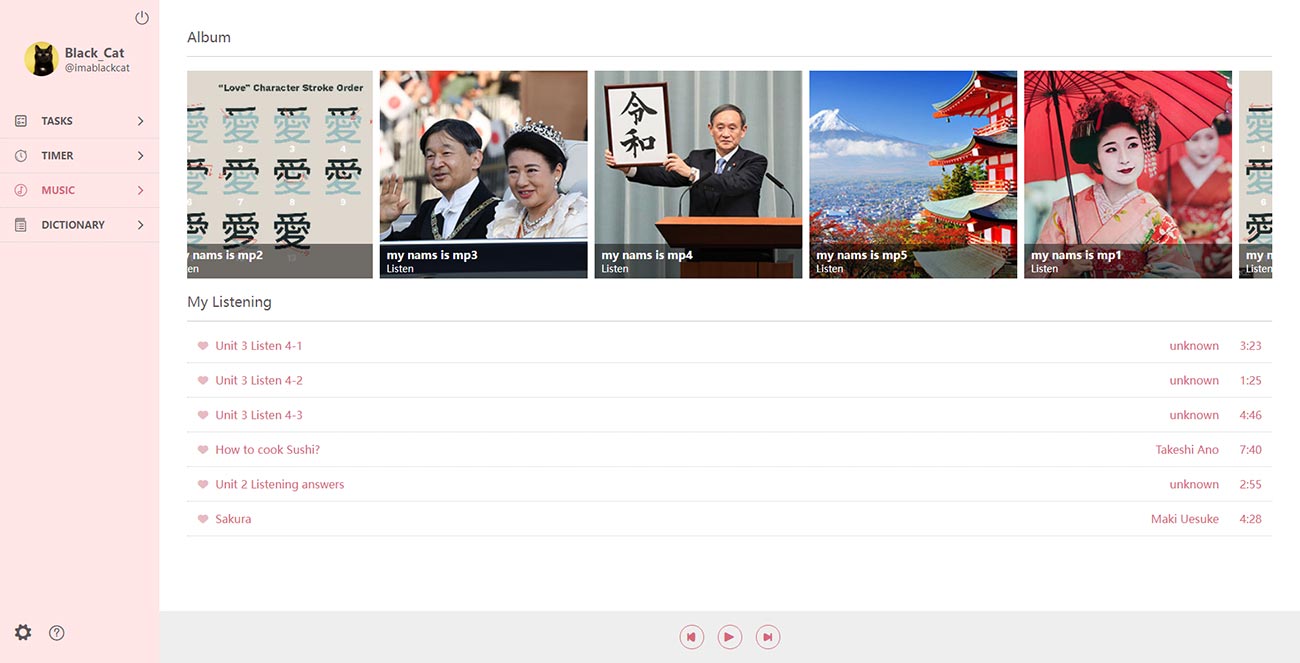This screenshot has width=1300, height=663.
Task: Play the track How to cook Sushi?
Action: point(267,450)
